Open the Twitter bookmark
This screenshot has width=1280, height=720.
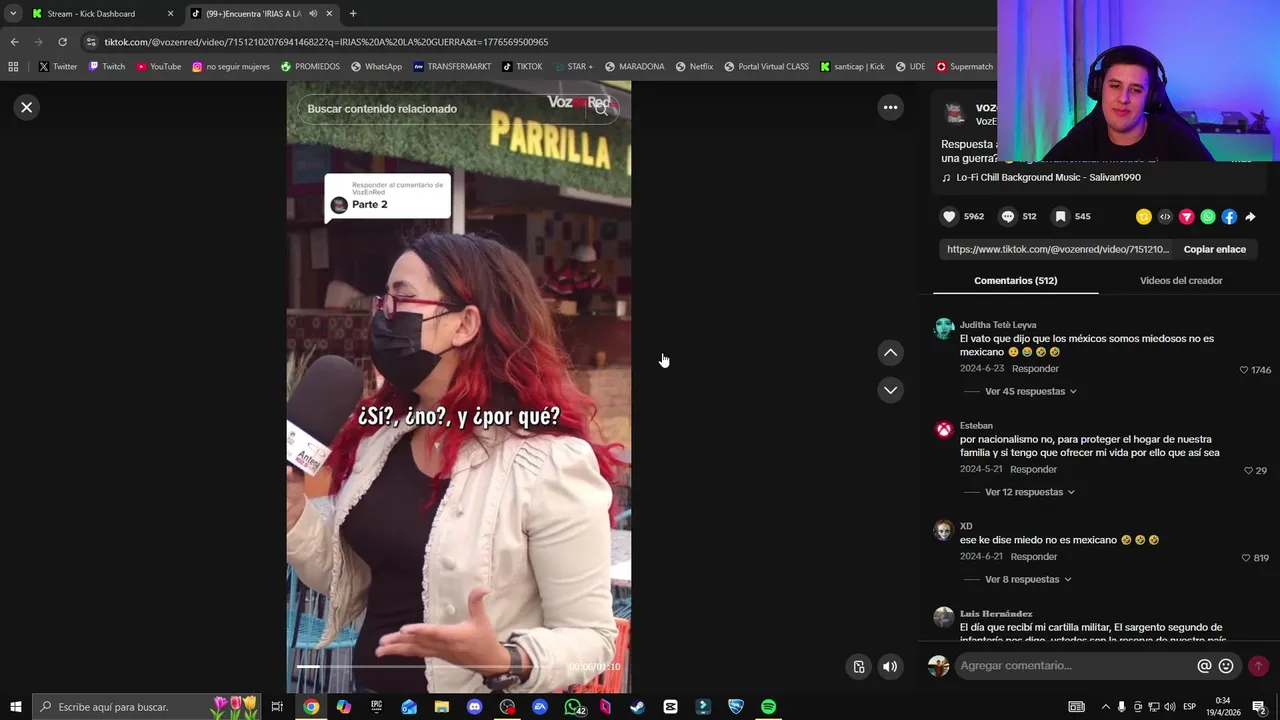point(58,67)
